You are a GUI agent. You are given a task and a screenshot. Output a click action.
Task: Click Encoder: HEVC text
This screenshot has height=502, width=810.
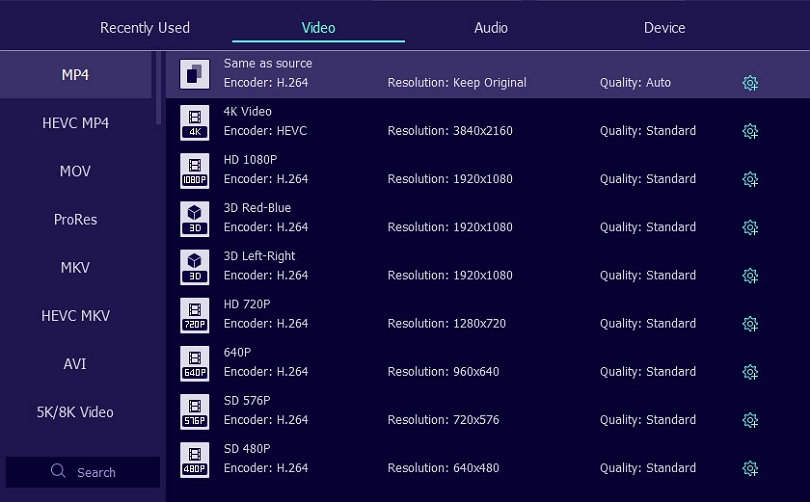(266, 131)
